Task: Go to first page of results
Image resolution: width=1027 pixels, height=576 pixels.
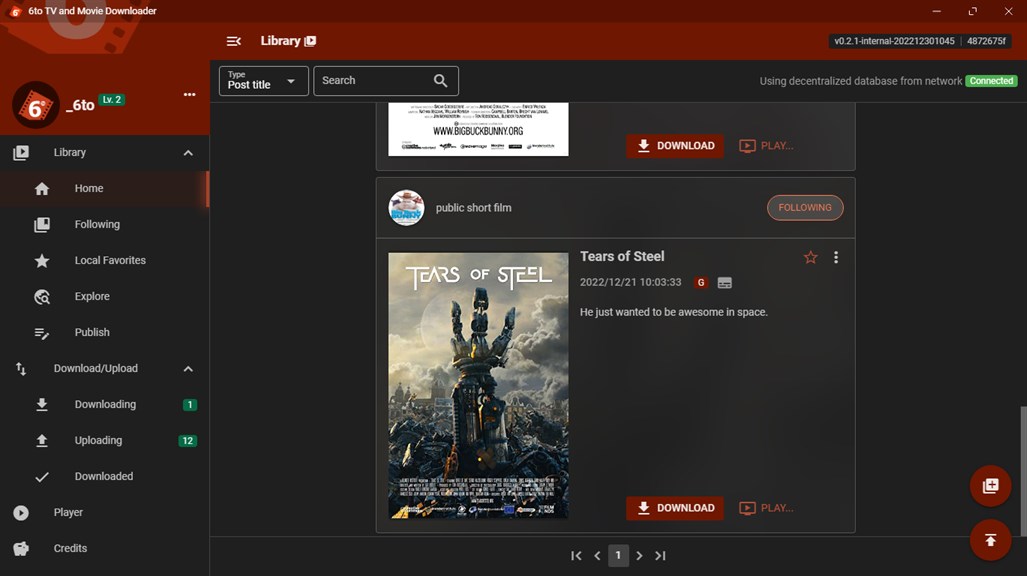Action: click(x=576, y=556)
